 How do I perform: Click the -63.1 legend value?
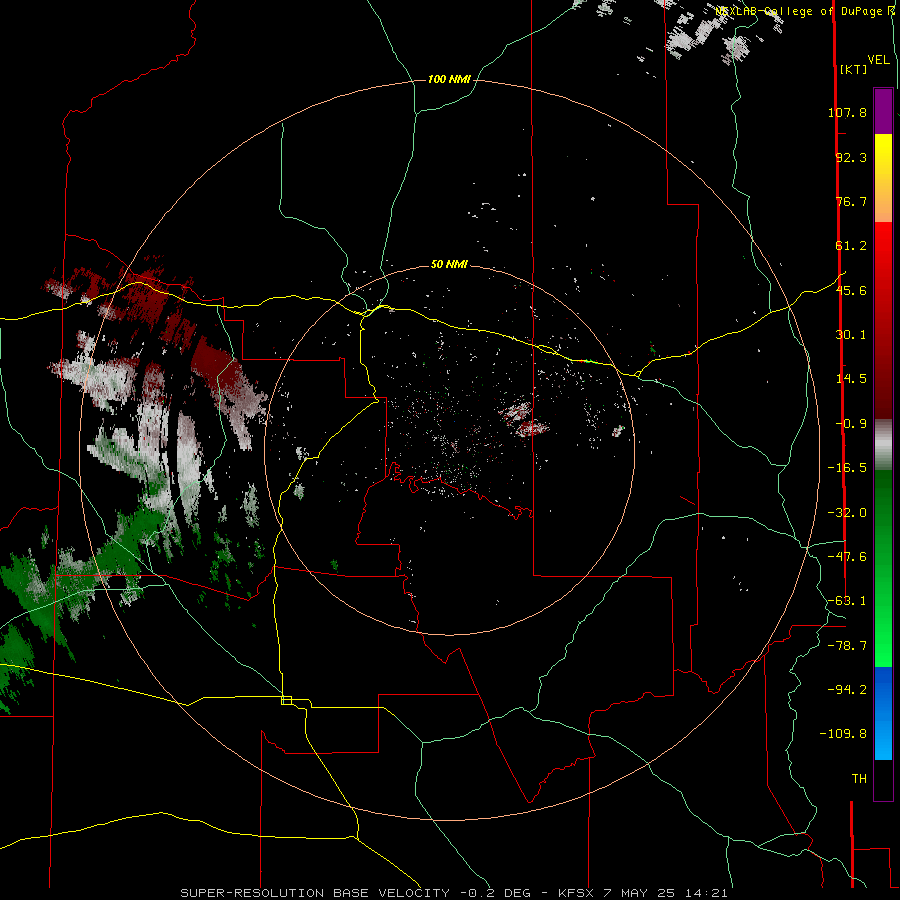coord(847,601)
